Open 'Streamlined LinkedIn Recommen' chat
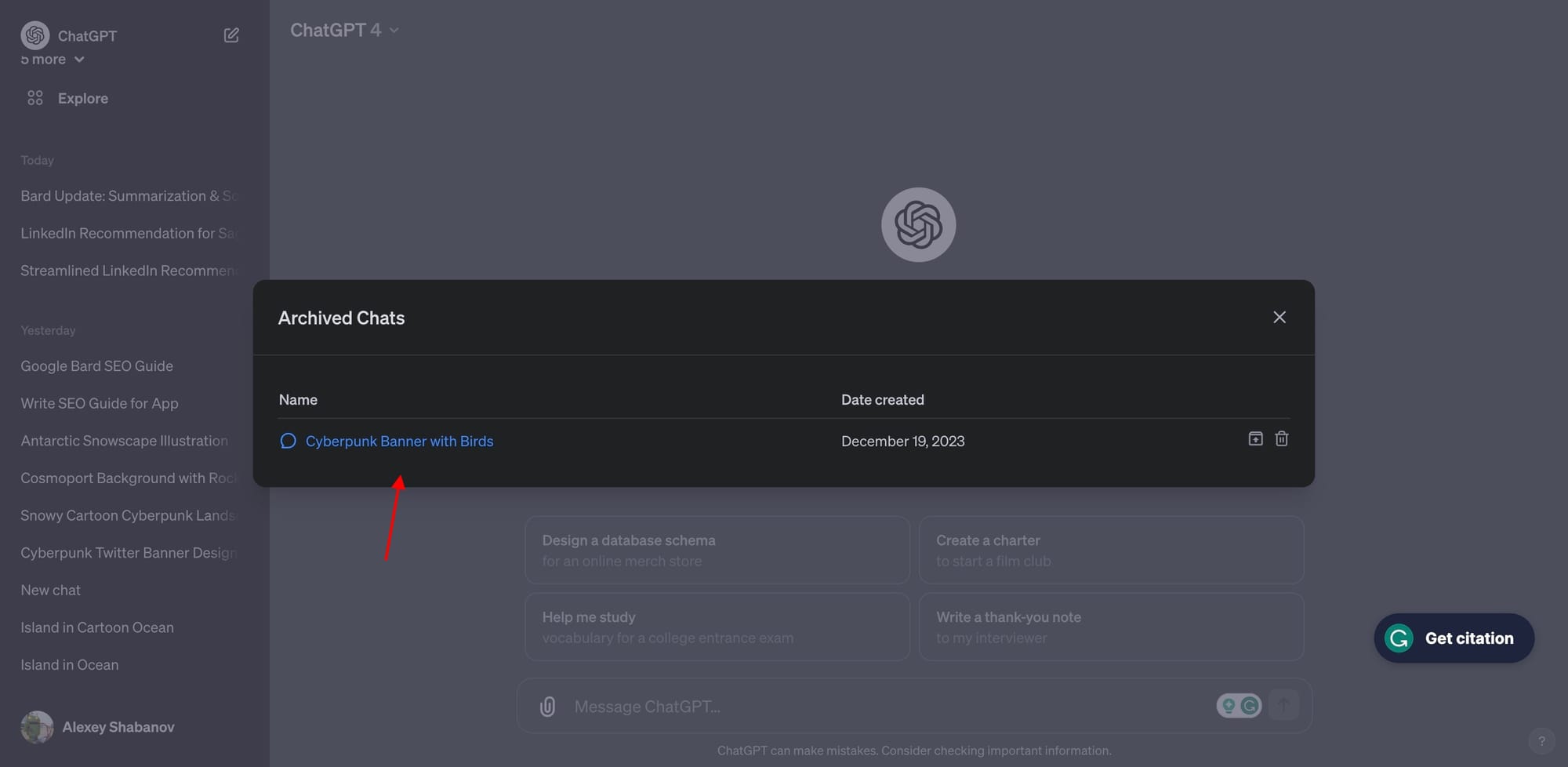The image size is (1568, 767). coord(129,271)
